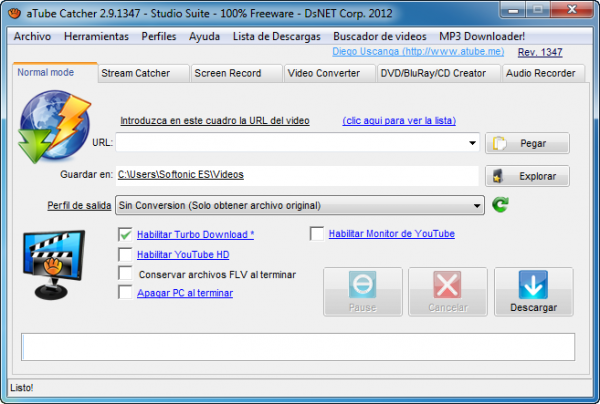Open the Perfil de salida dropdown

(x=477, y=205)
